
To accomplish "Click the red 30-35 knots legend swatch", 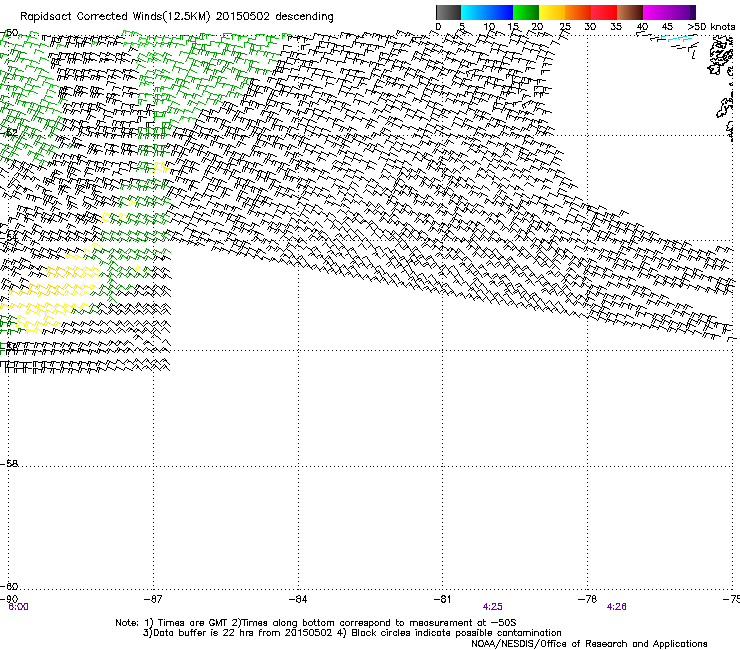I will [604, 12].
